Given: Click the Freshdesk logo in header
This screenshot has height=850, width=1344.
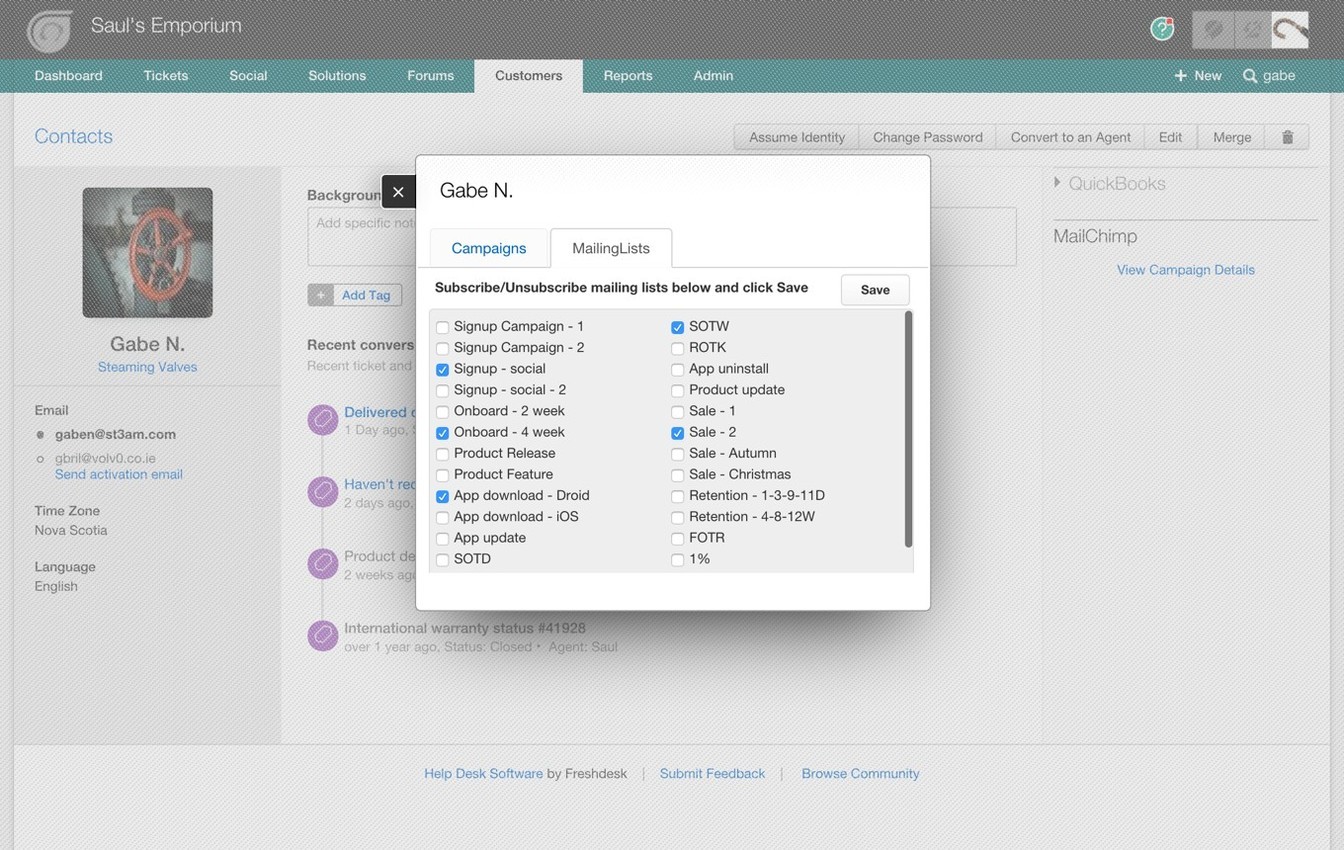Looking at the screenshot, I should point(49,30).
